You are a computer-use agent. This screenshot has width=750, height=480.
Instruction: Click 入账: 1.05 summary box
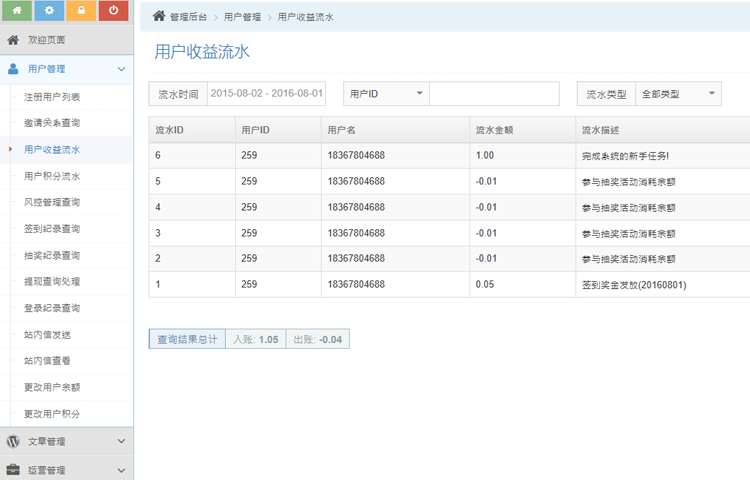[x=255, y=339]
